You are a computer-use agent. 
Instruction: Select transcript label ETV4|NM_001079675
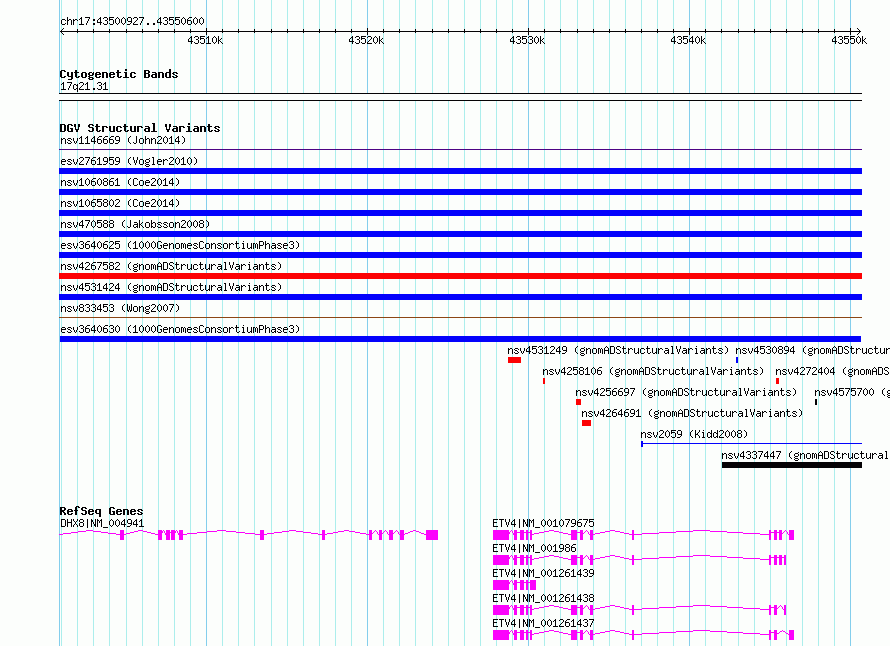point(543,523)
